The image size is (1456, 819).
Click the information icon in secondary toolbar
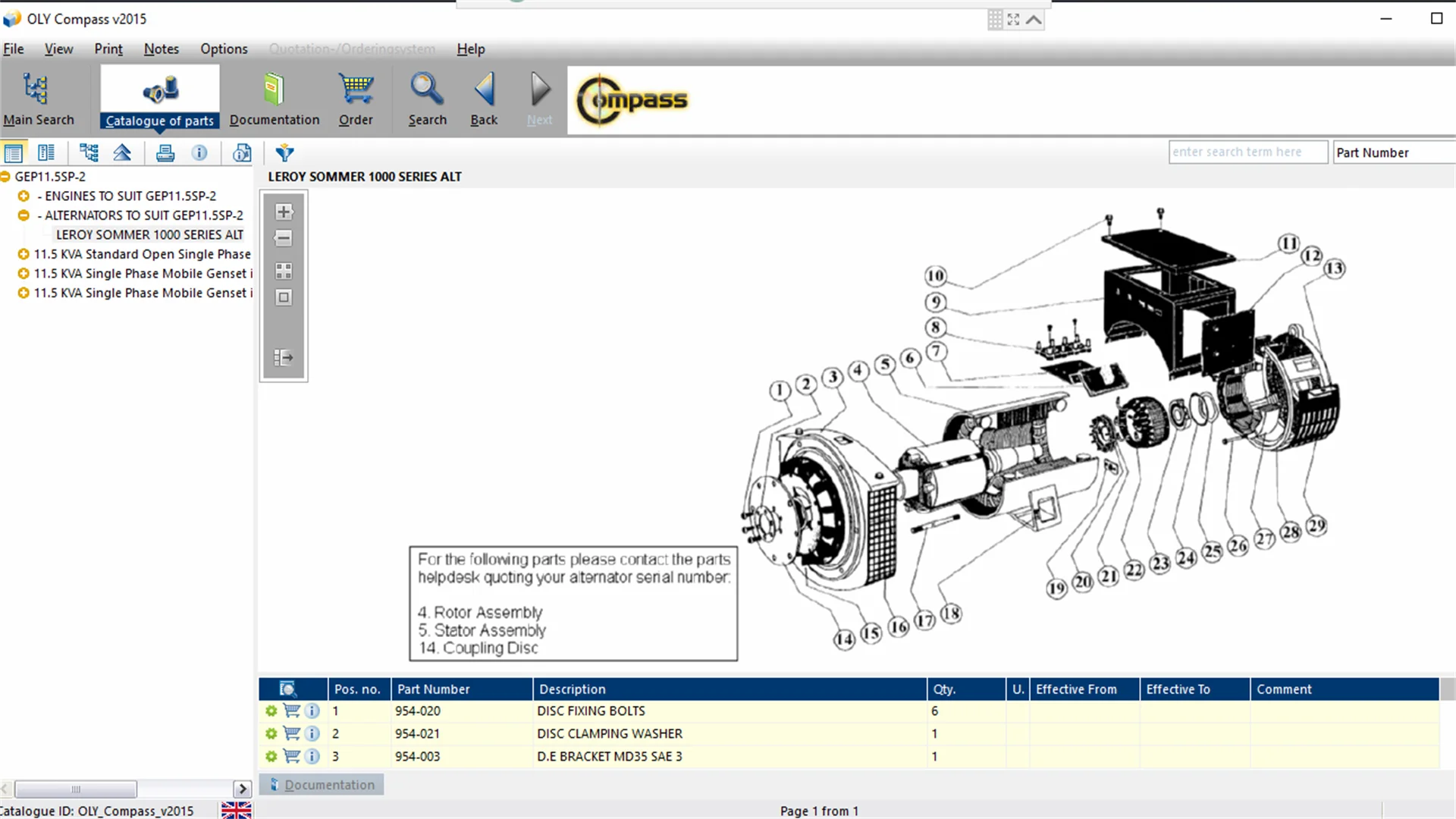[x=199, y=153]
